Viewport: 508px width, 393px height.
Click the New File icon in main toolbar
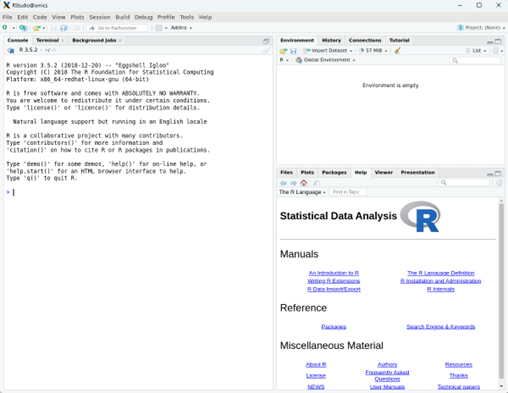click(x=5, y=28)
